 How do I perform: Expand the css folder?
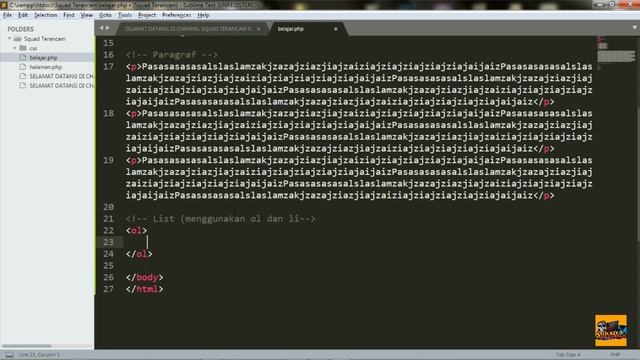[15, 48]
